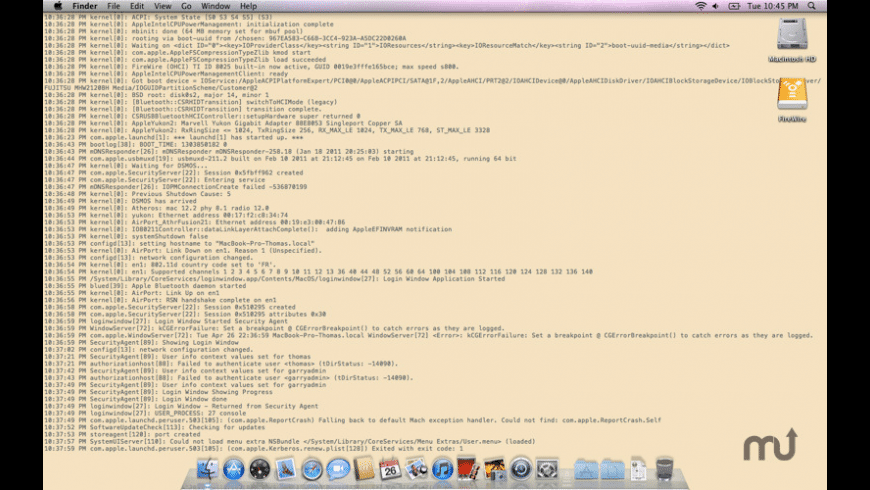Open the Wi-Fi status menu
The height and width of the screenshot is (490, 870).
pos(701,6)
